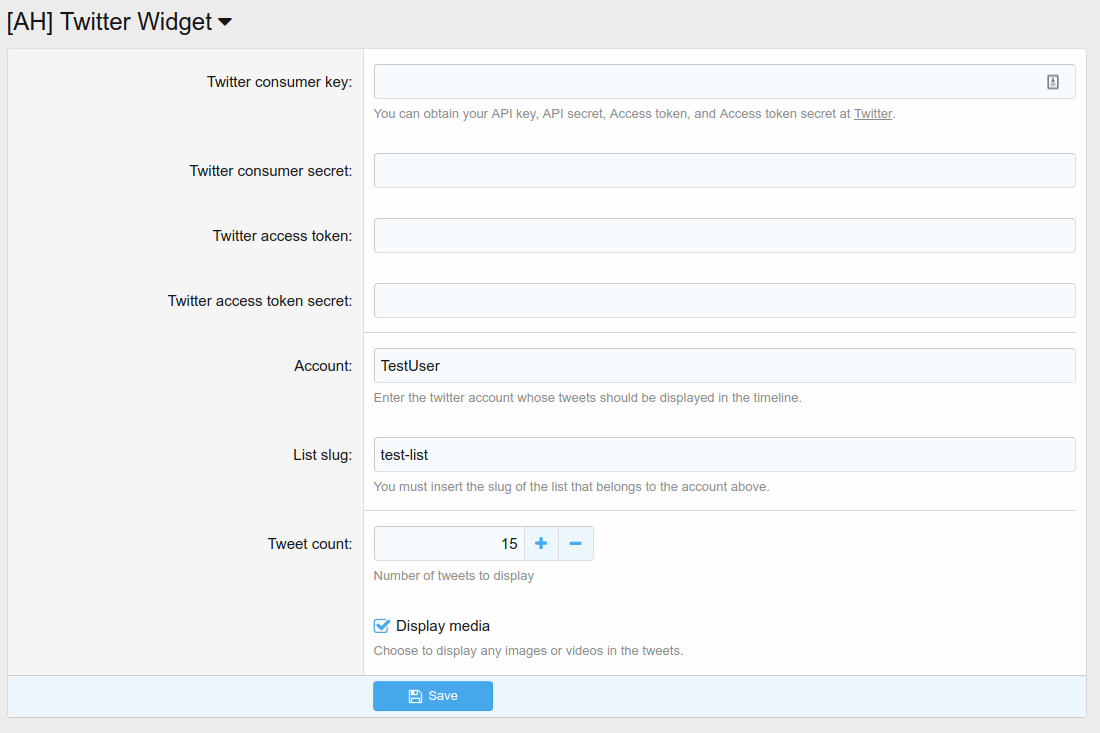Click the Tweet count number box showing 15

[x=449, y=544]
